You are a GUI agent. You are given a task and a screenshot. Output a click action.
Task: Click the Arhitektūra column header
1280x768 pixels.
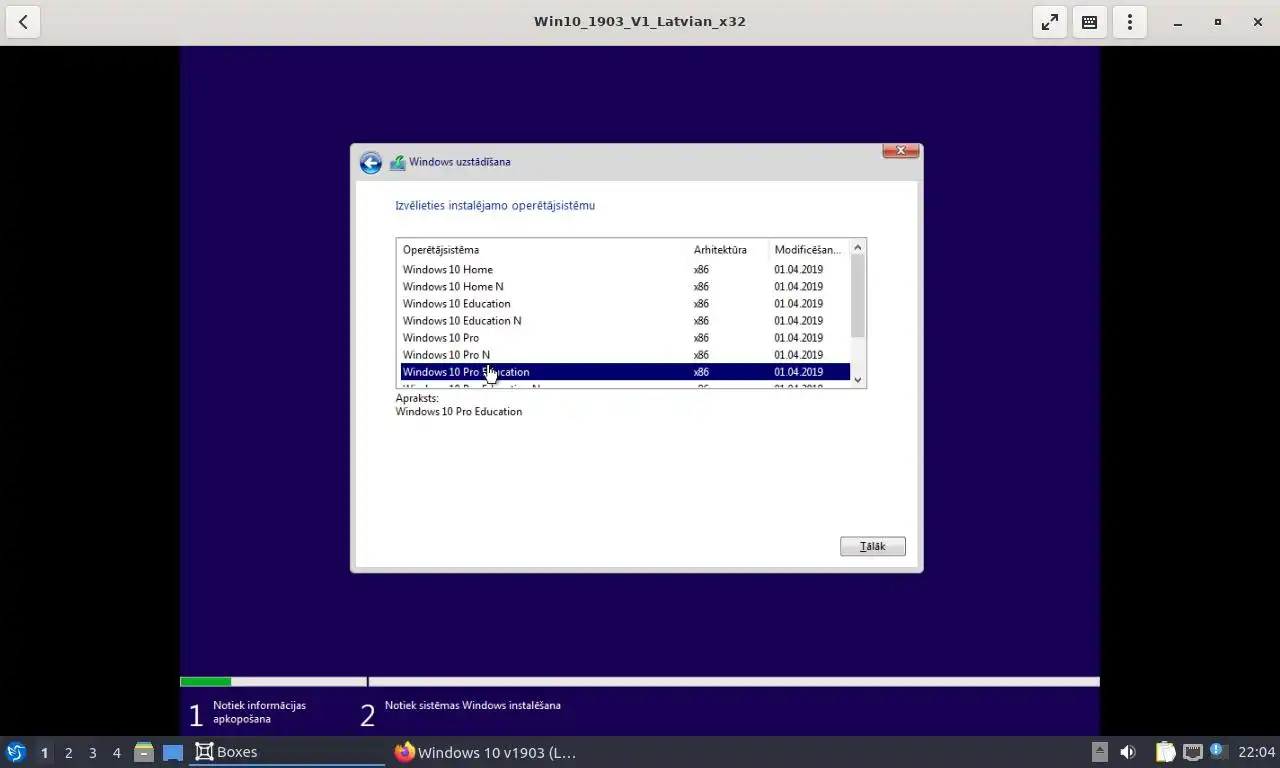coord(728,250)
